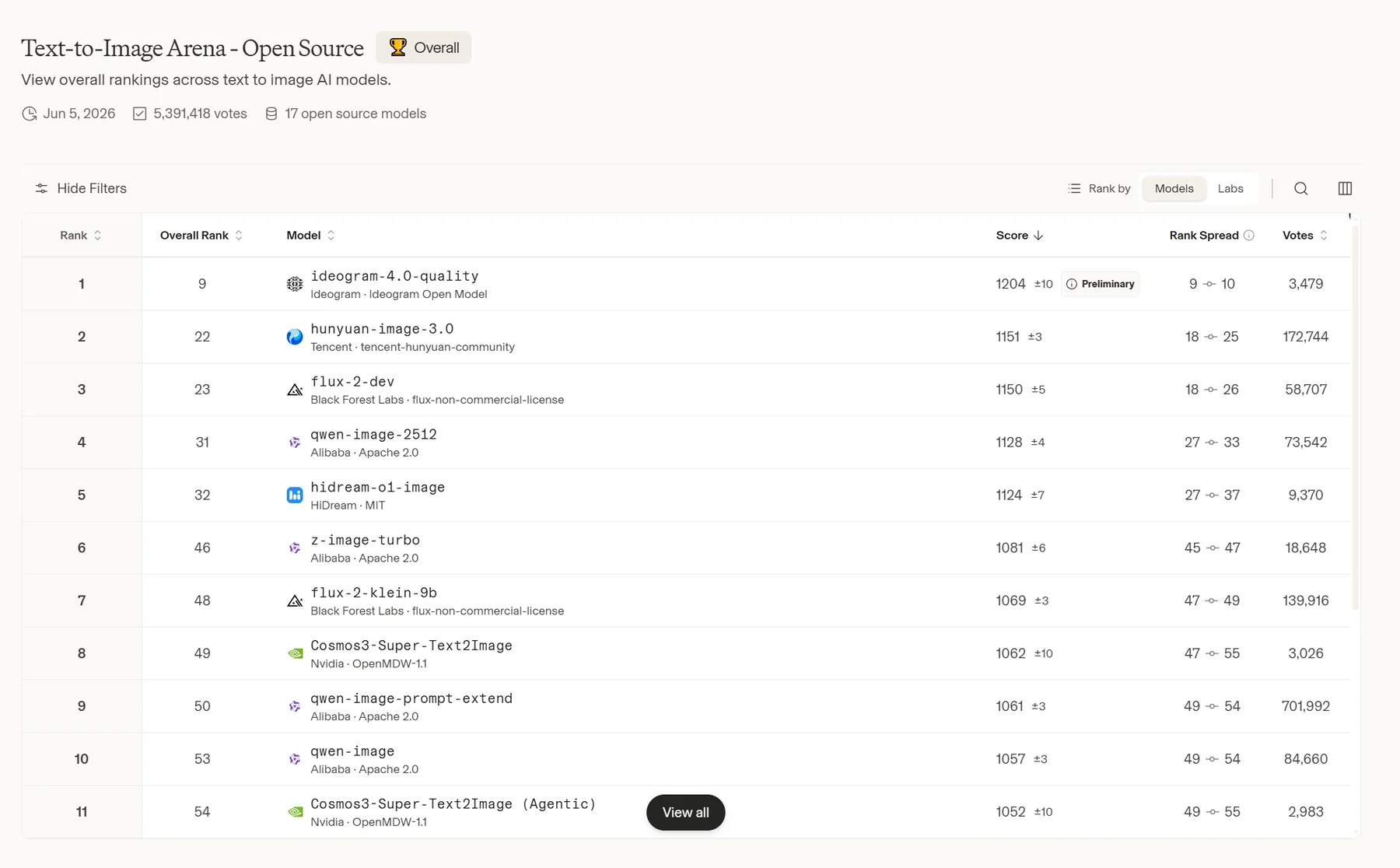Open the hidream-o1-image model link

pyautogui.click(x=378, y=488)
